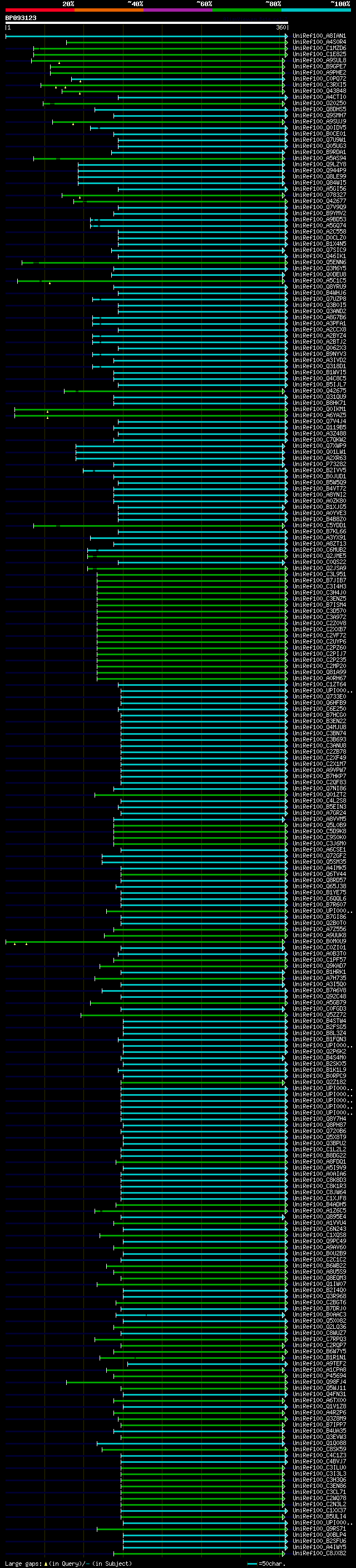Screen dimensions: 356x1568
Task: Select hit label UniRef100_Q7NI86
Action: point(319,788)
